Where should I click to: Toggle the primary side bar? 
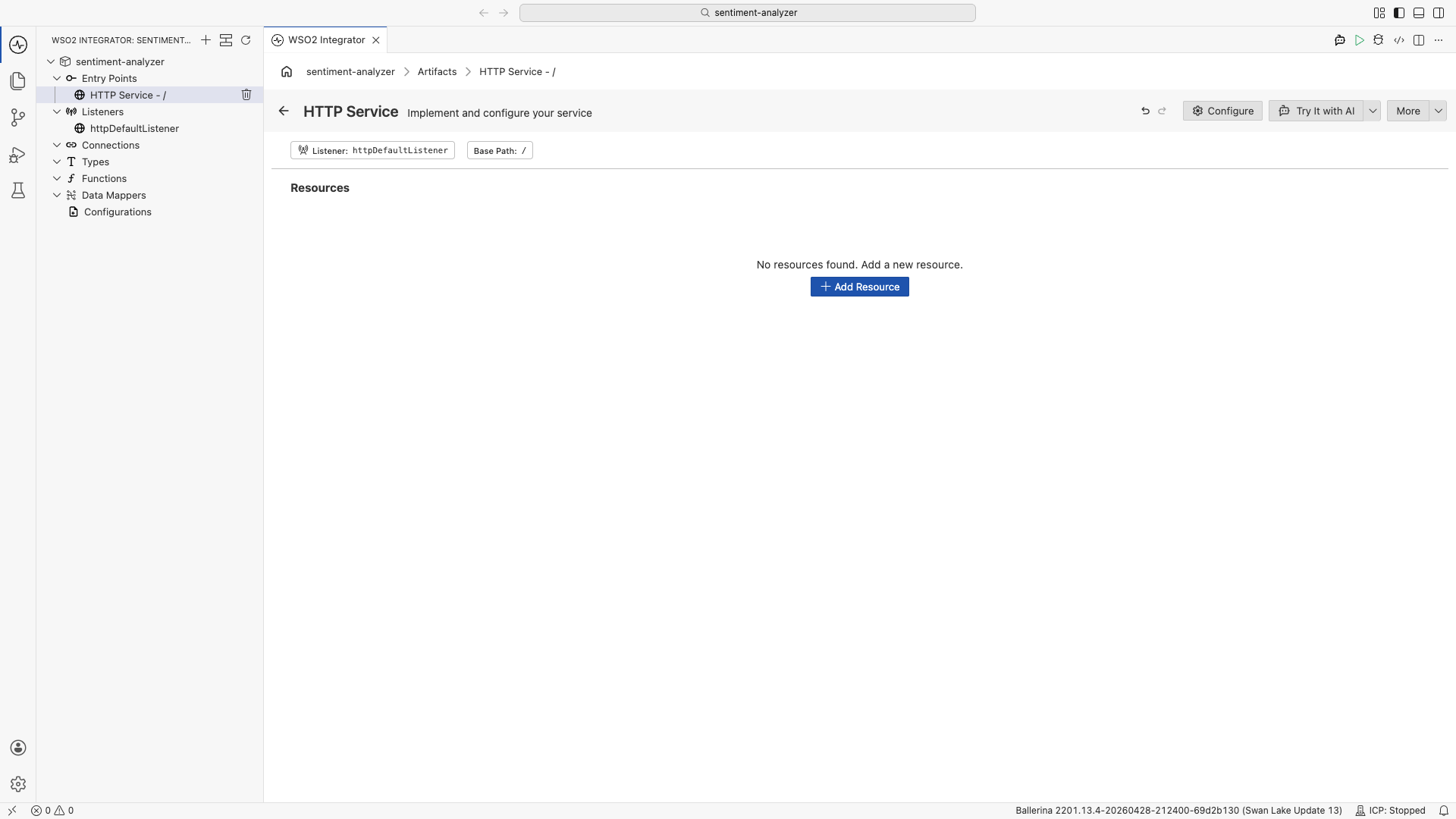coord(1399,13)
